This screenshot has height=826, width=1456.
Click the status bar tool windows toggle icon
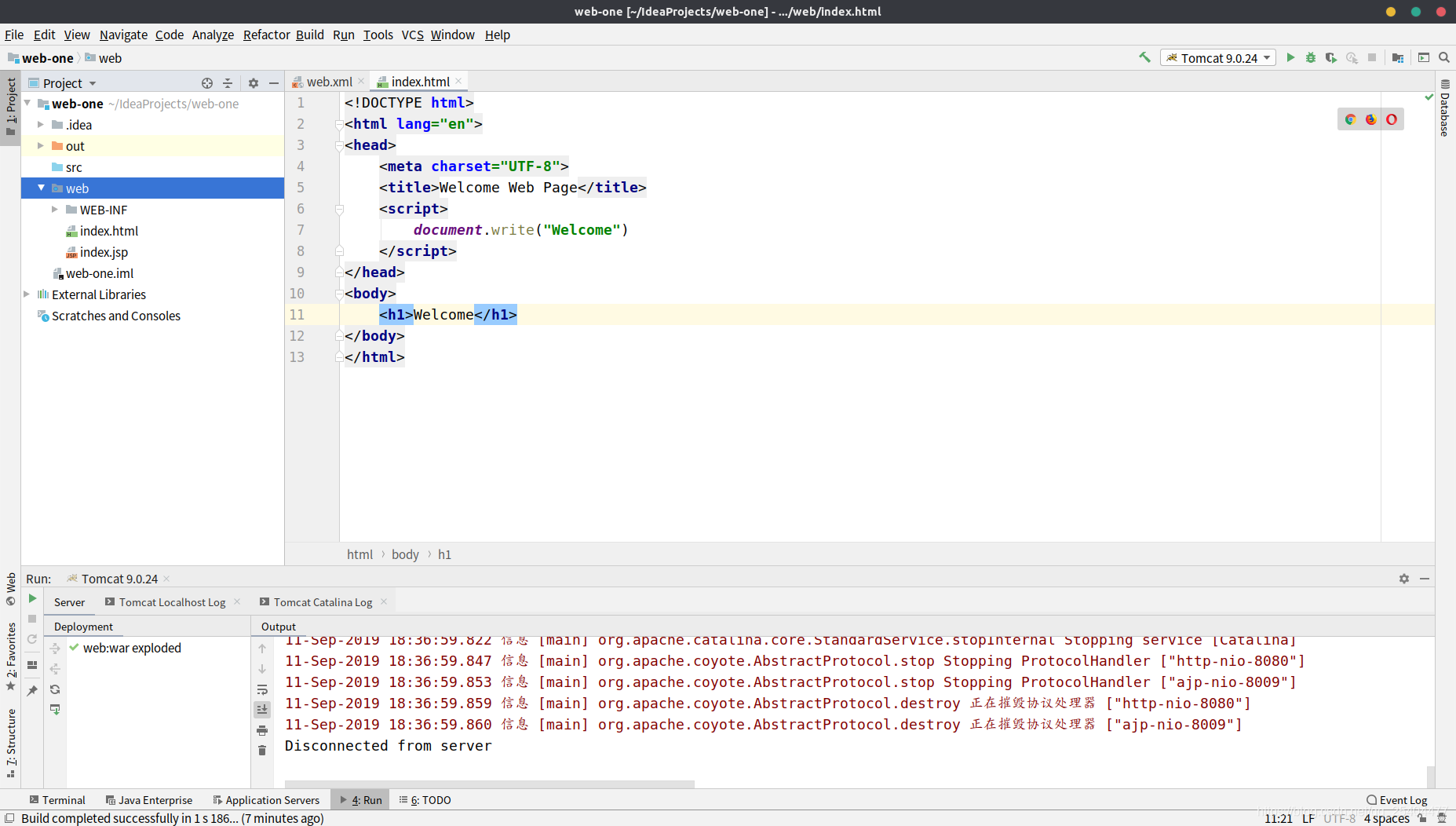tap(9, 818)
